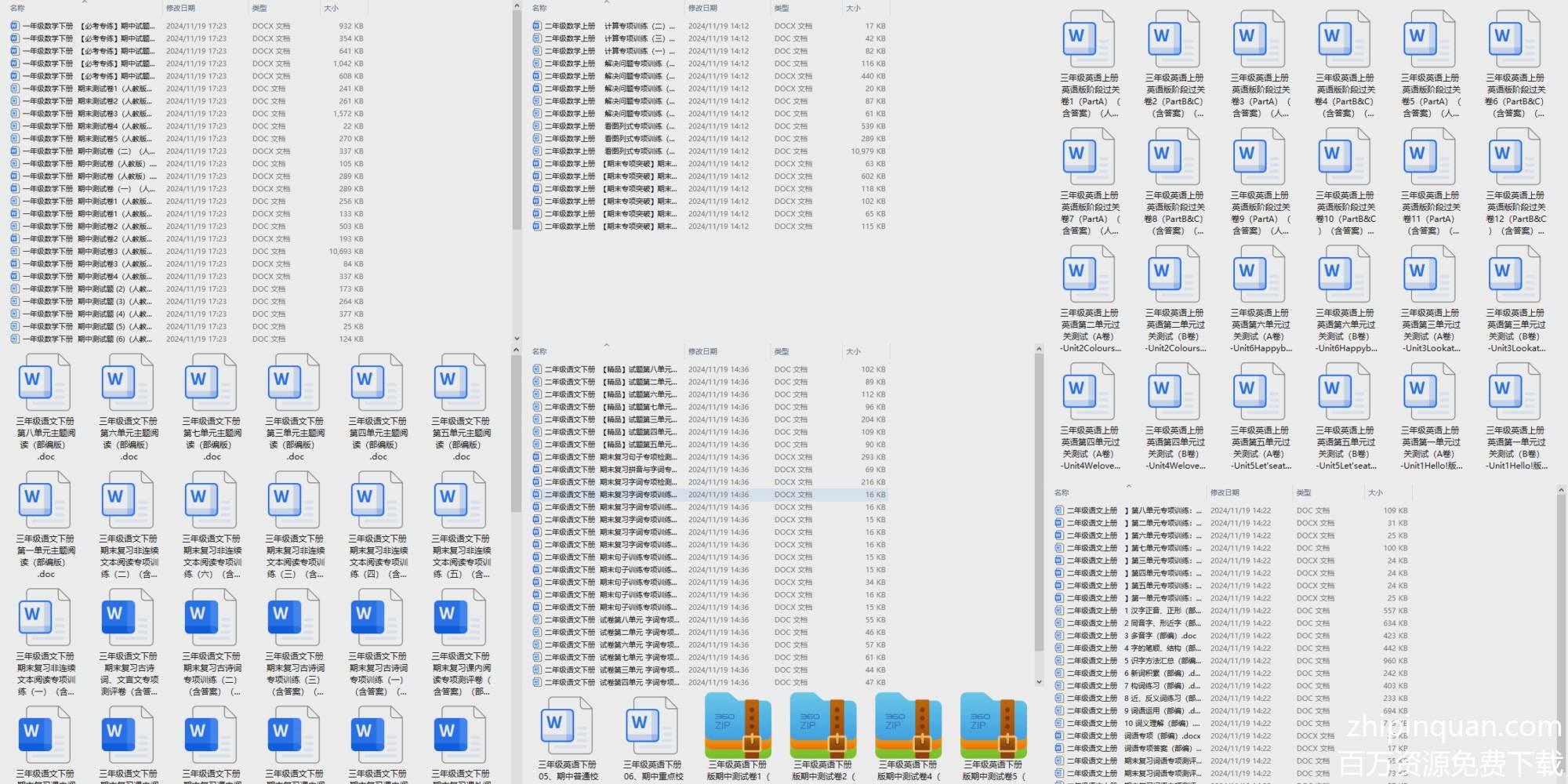The width and height of the screenshot is (1568, 784).
Task: Click scroll-down arrow of 一年级数学下册 list
Action: pyautogui.click(x=516, y=339)
